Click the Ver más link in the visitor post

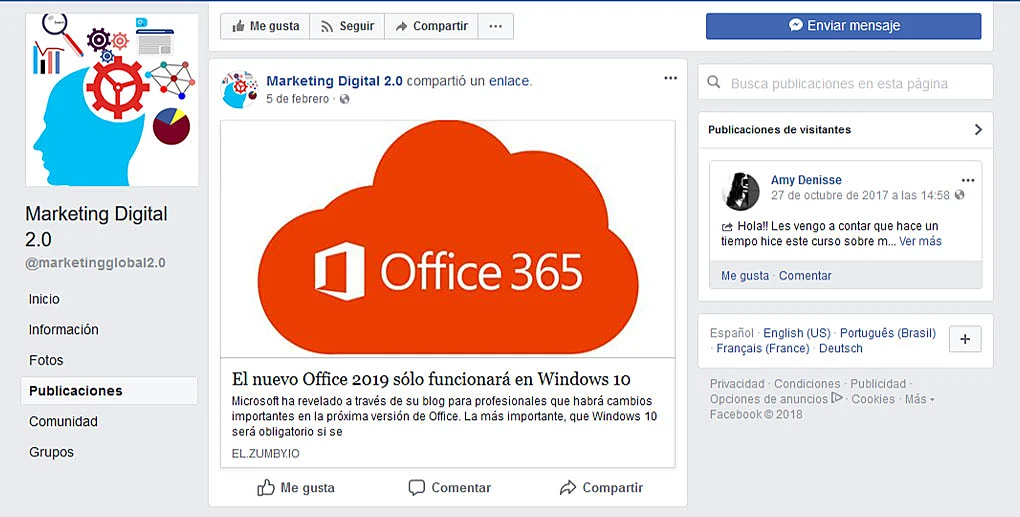tap(920, 241)
